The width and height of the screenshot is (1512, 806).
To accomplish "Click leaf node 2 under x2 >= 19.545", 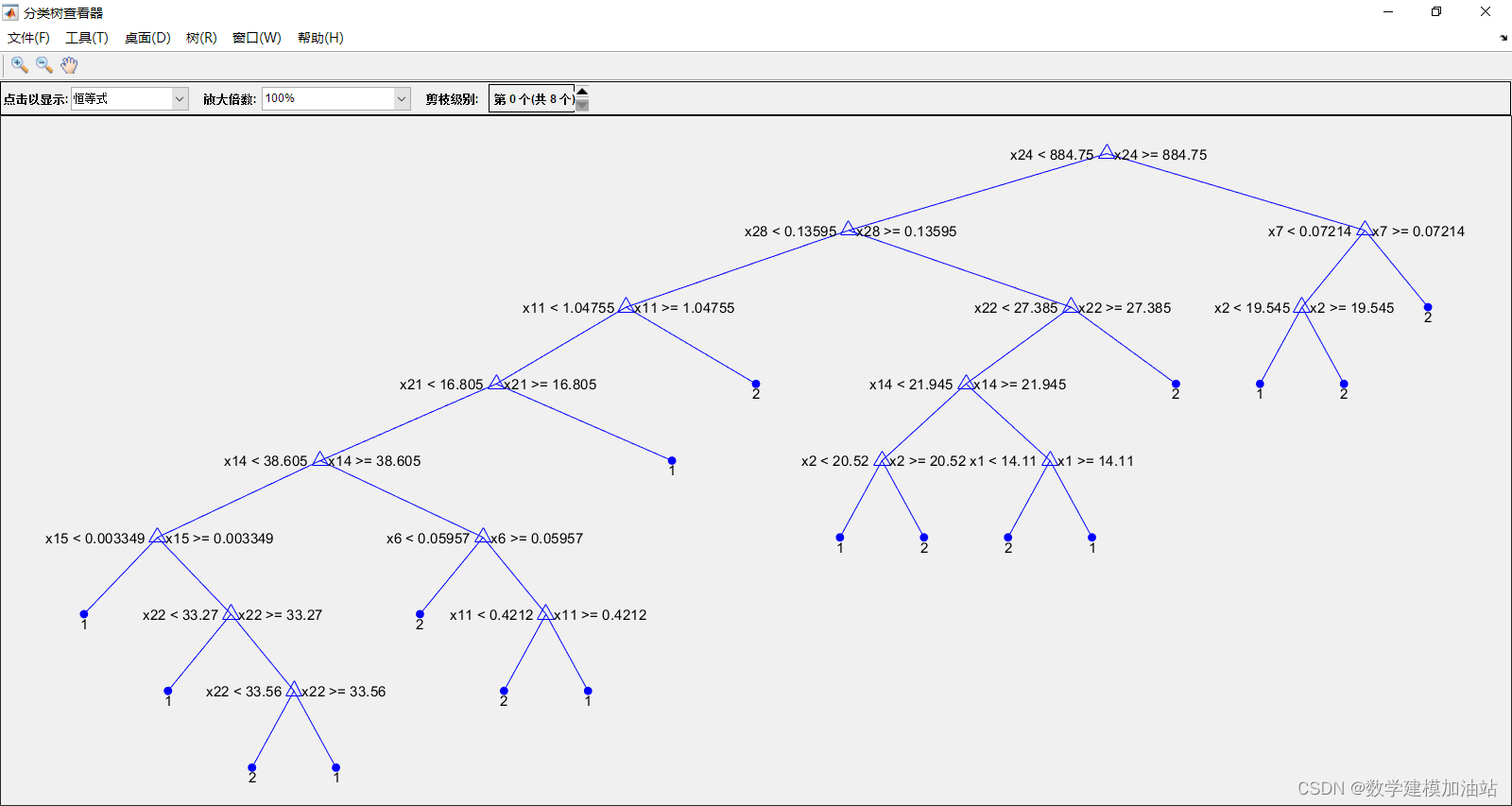I will pyautogui.click(x=1344, y=384).
